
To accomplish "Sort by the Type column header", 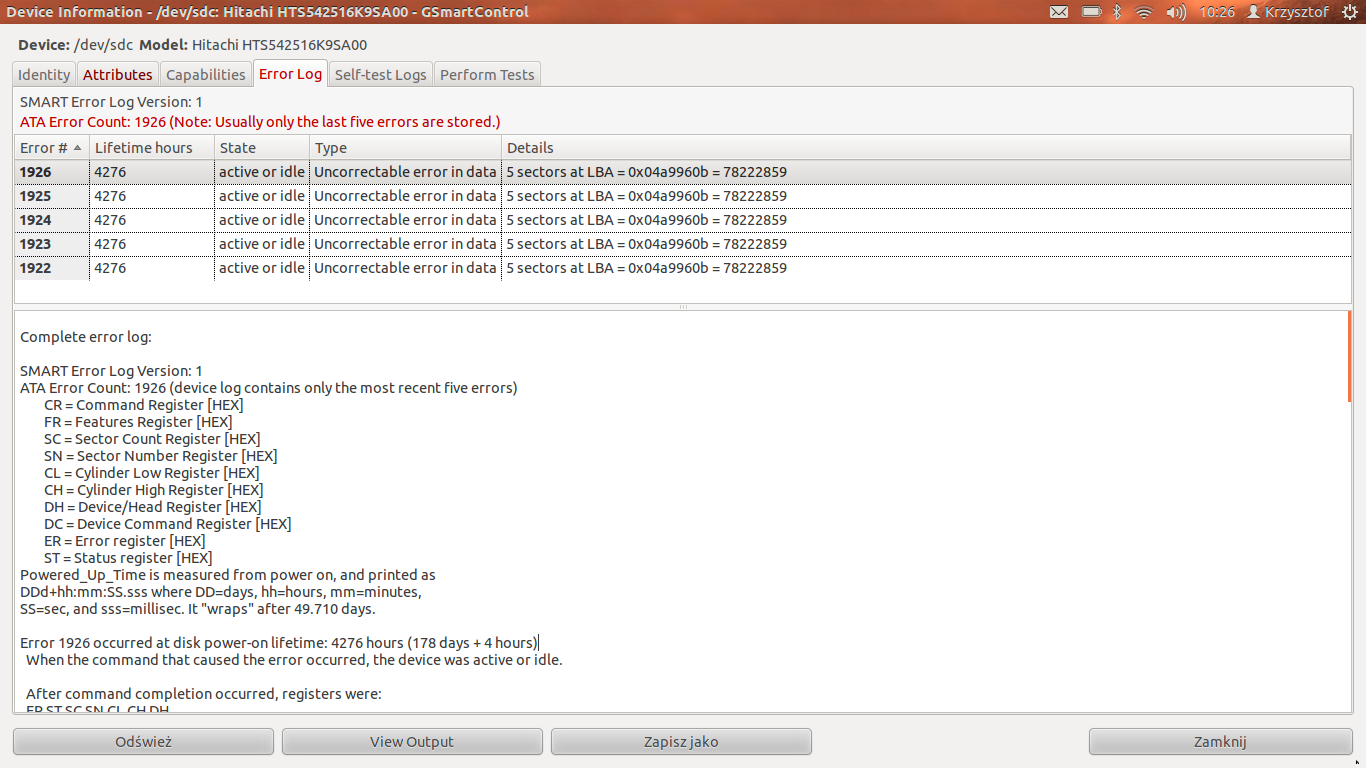I will [x=405, y=147].
